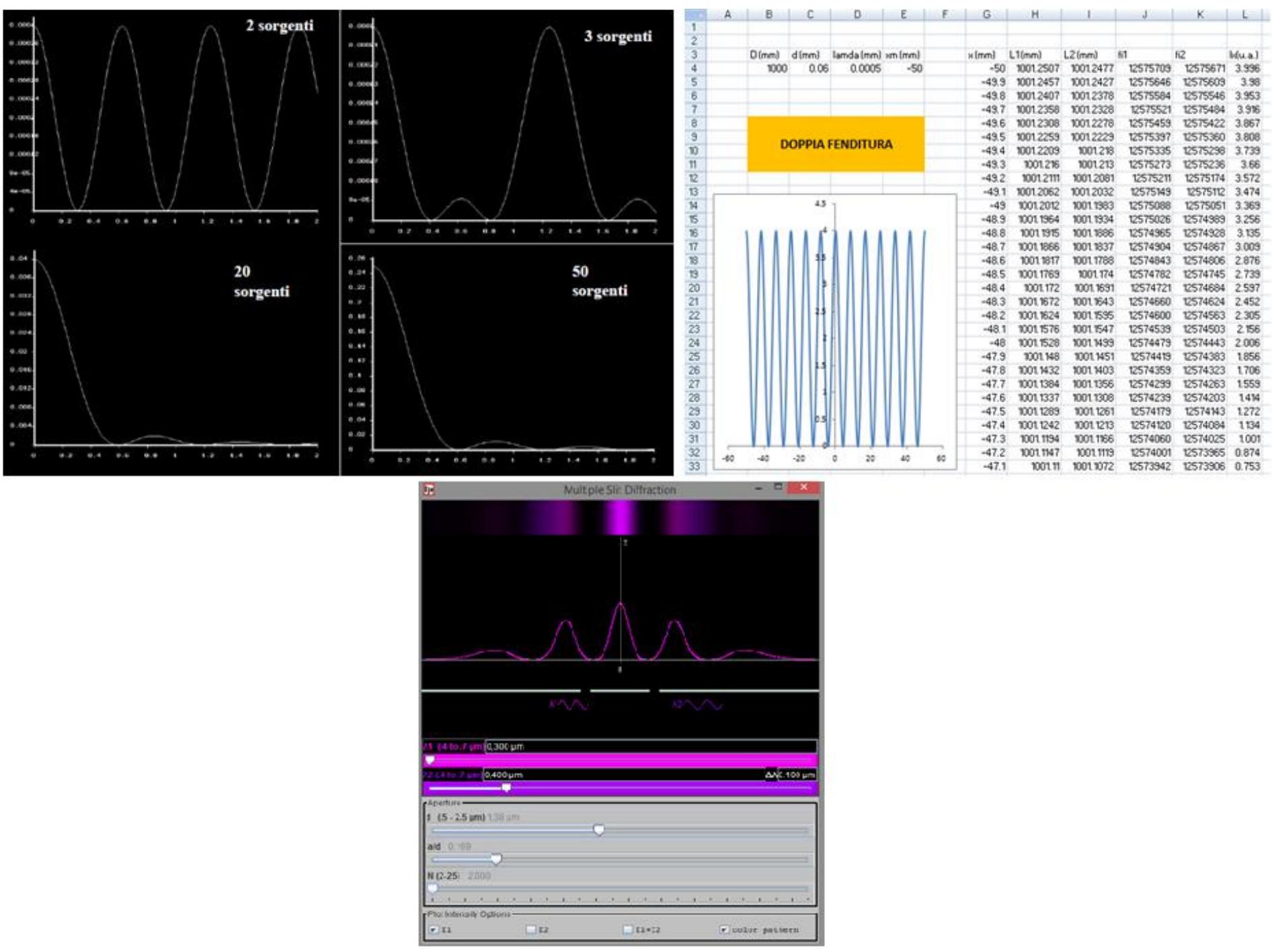Select row 4 header in the spreadsheet
This screenshot has height=952, width=1272.
(x=694, y=69)
